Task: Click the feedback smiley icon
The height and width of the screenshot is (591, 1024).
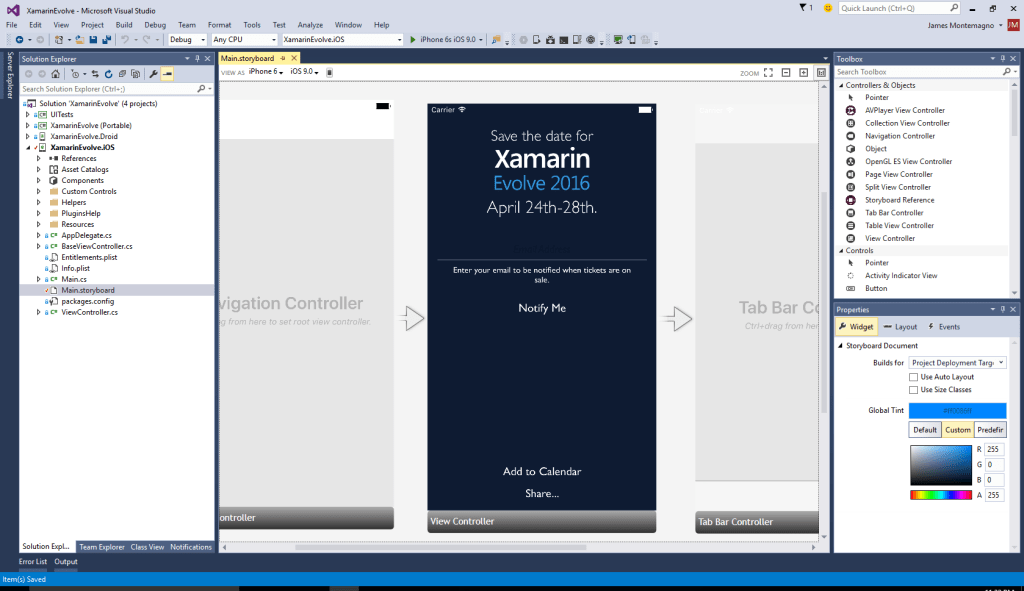Action: (827, 8)
